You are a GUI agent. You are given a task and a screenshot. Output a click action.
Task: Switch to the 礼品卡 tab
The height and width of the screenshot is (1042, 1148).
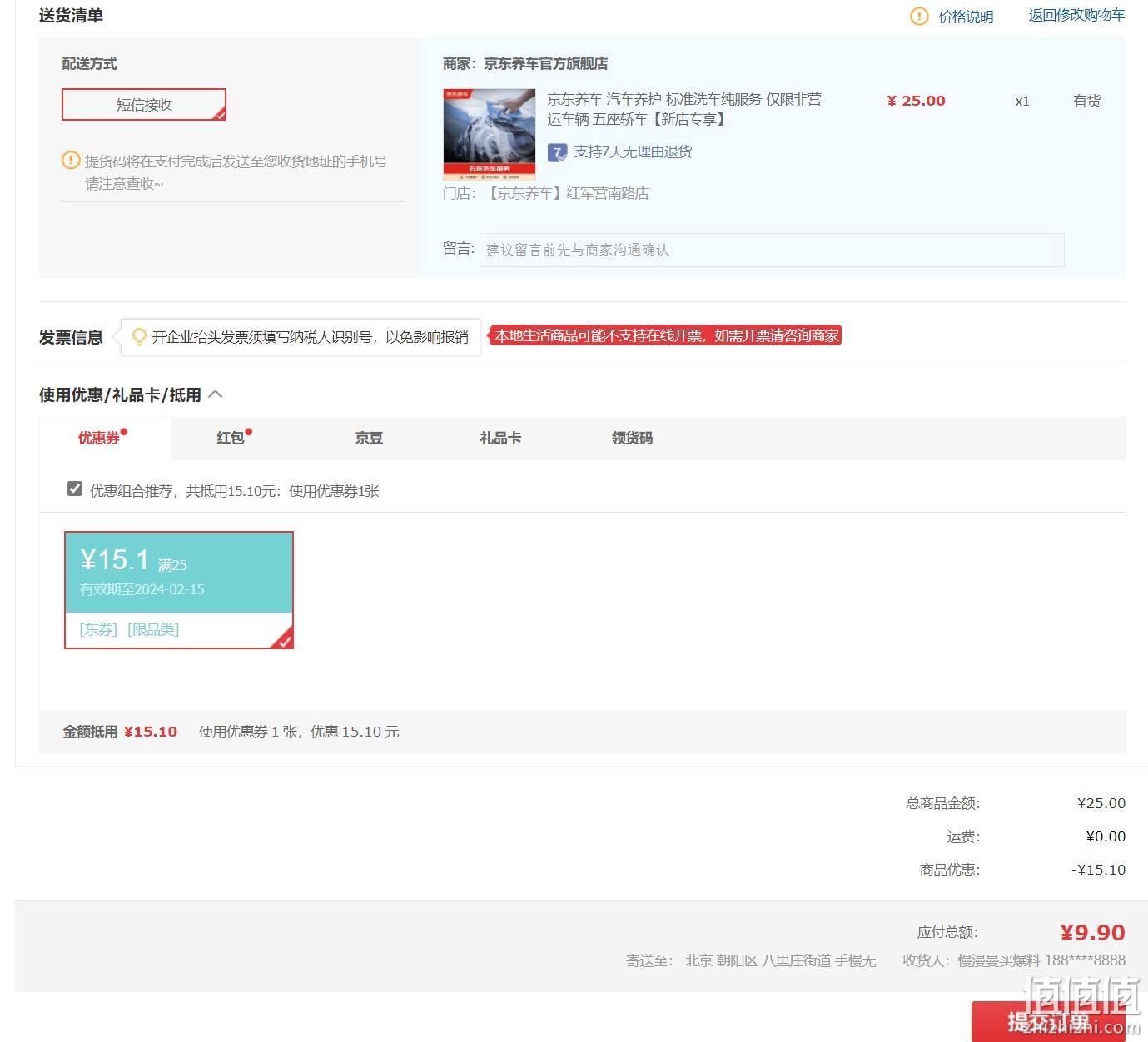pos(500,438)
